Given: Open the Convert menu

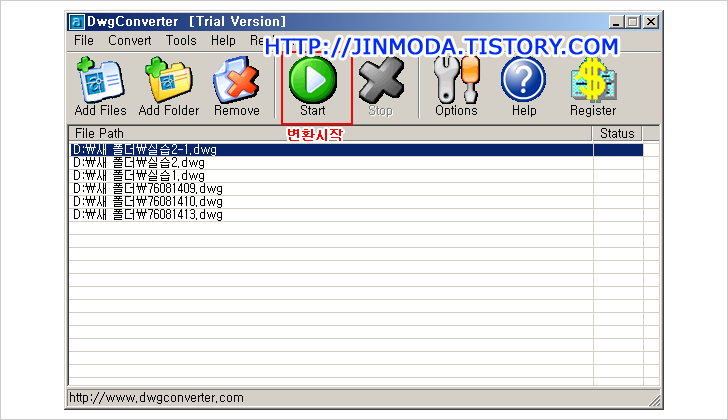Looking at the screenshot, I should point(130,41).
